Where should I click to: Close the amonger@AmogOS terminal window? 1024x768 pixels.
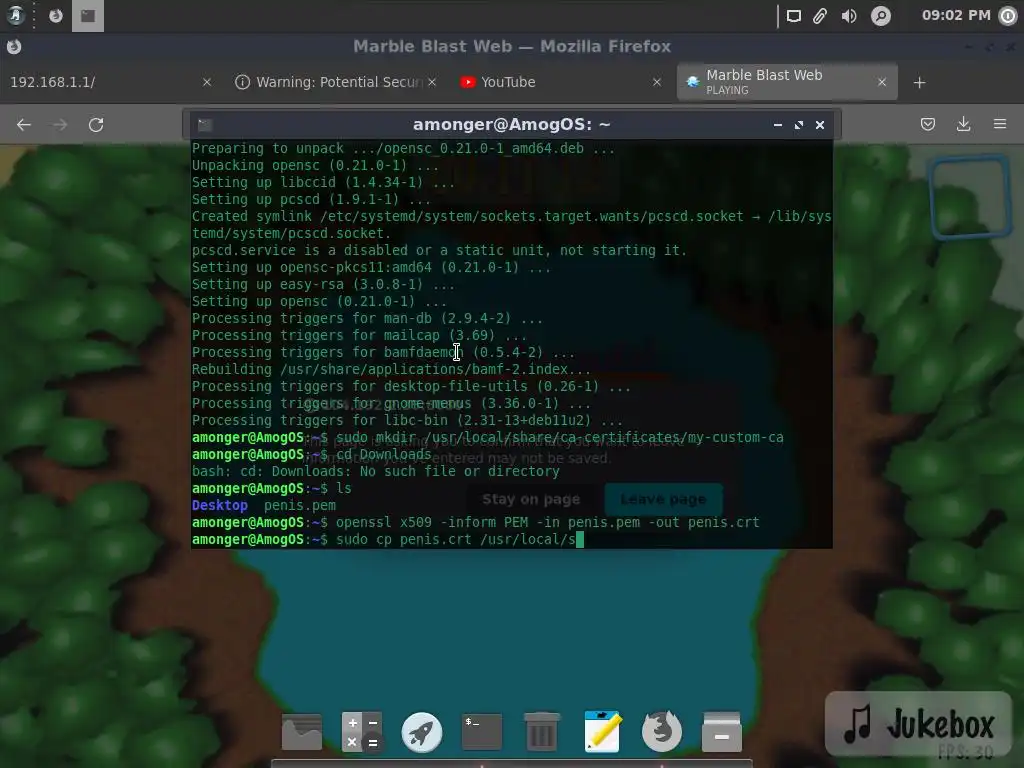(x=820, y=125)
